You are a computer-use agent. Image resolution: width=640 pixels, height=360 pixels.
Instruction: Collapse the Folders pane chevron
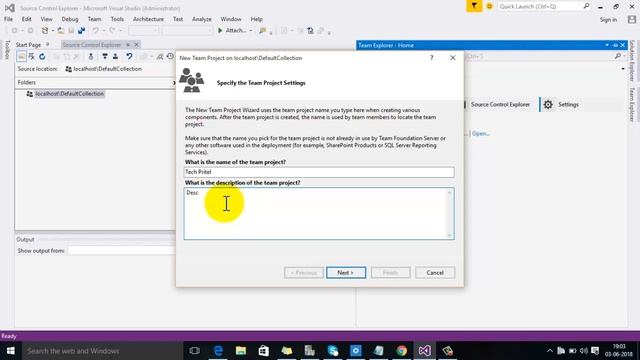pyautogui.click(x=174, y=83)
